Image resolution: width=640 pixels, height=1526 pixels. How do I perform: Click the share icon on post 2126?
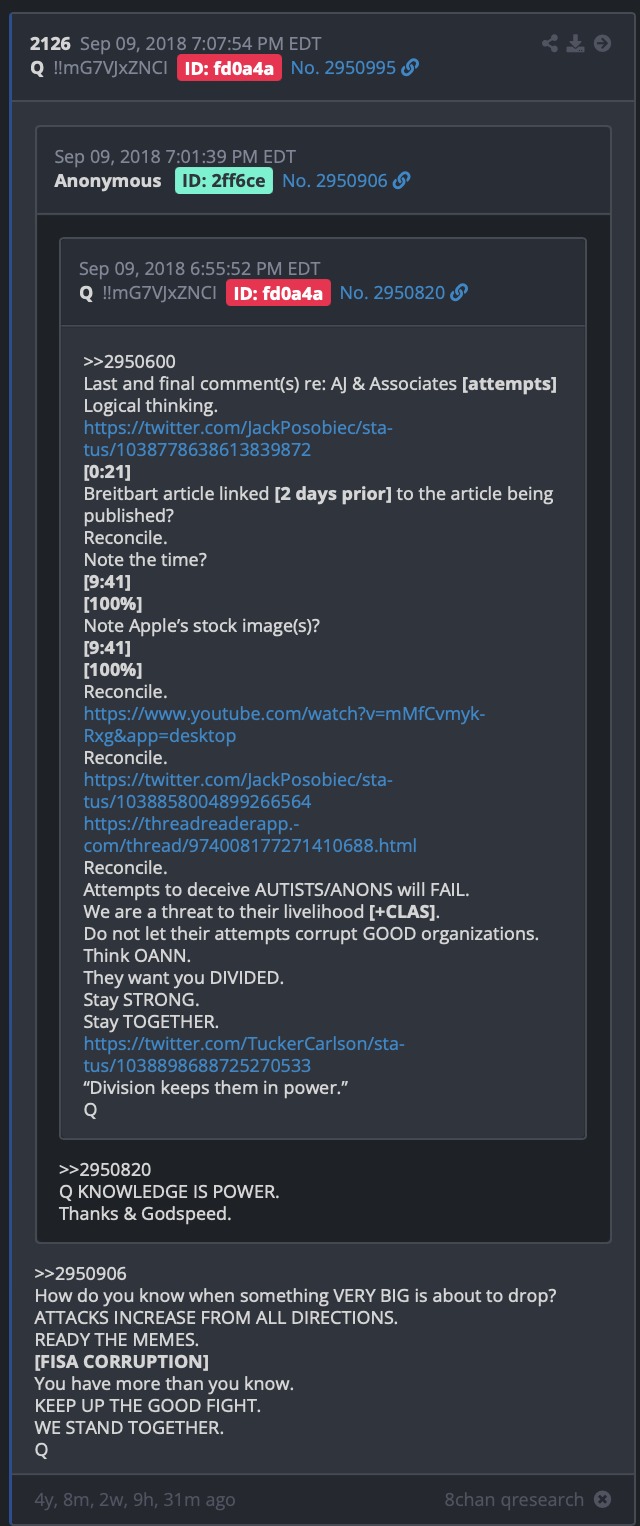tap(550, 43)
